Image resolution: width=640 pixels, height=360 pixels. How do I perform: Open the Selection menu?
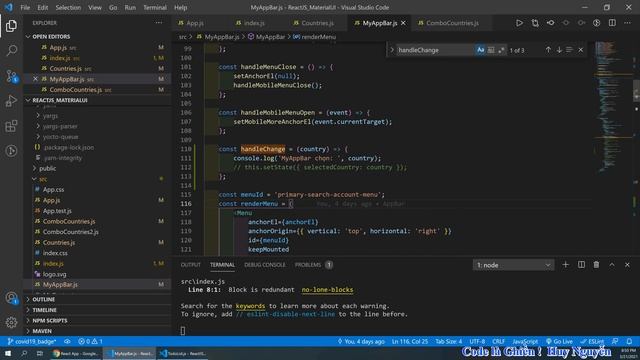click(x=68, y=7)
